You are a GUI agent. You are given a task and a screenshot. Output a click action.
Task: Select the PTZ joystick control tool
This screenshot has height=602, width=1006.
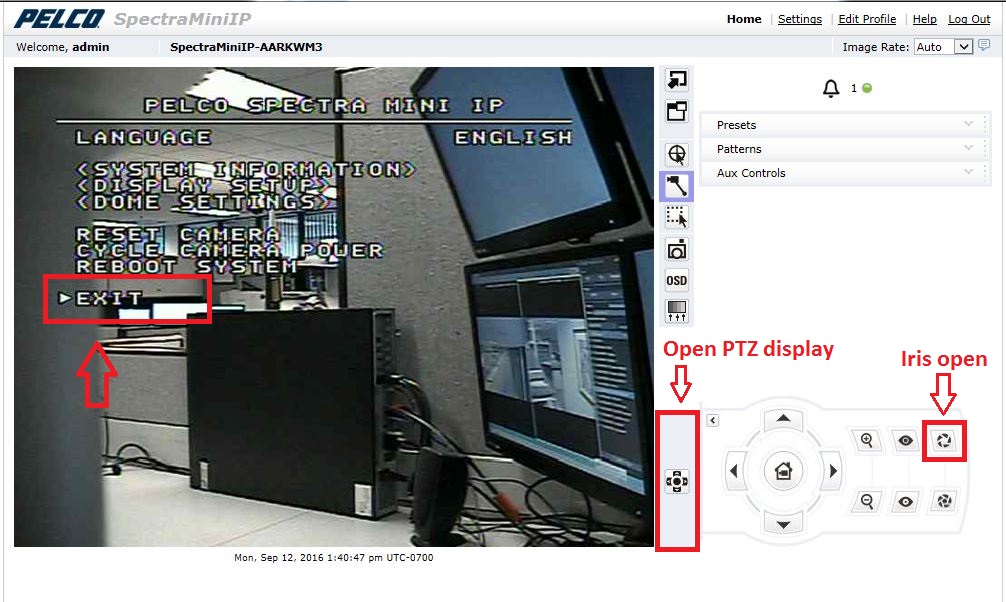click(676, 186)
